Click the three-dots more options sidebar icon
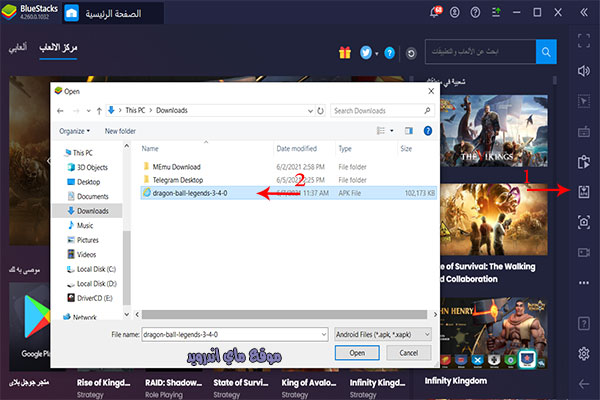This screenshot has height=400, width=600. click(x=584, y=283)
